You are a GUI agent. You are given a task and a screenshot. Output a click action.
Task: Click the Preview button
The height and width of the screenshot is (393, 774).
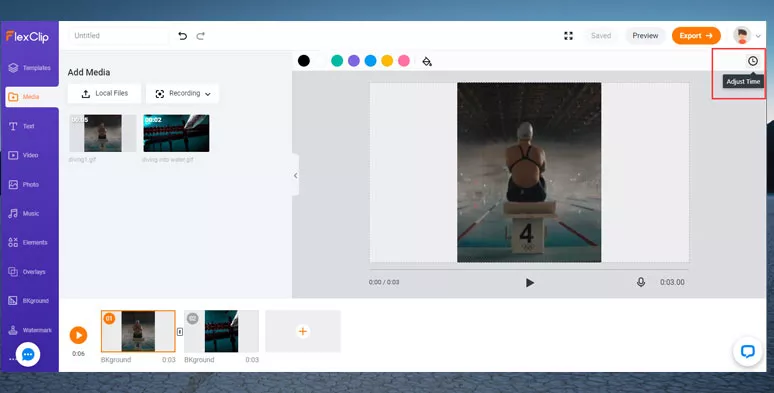point(645,36)
